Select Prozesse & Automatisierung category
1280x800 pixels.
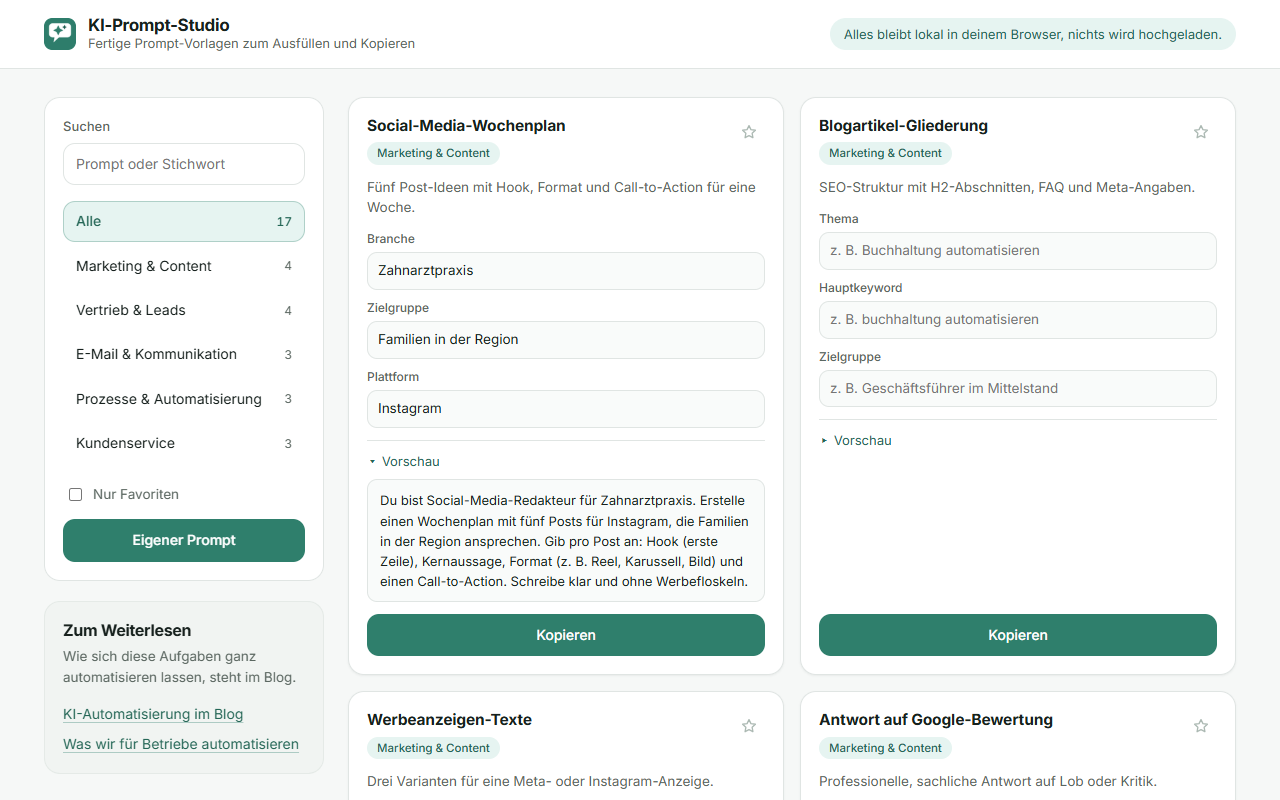point(184,399)
